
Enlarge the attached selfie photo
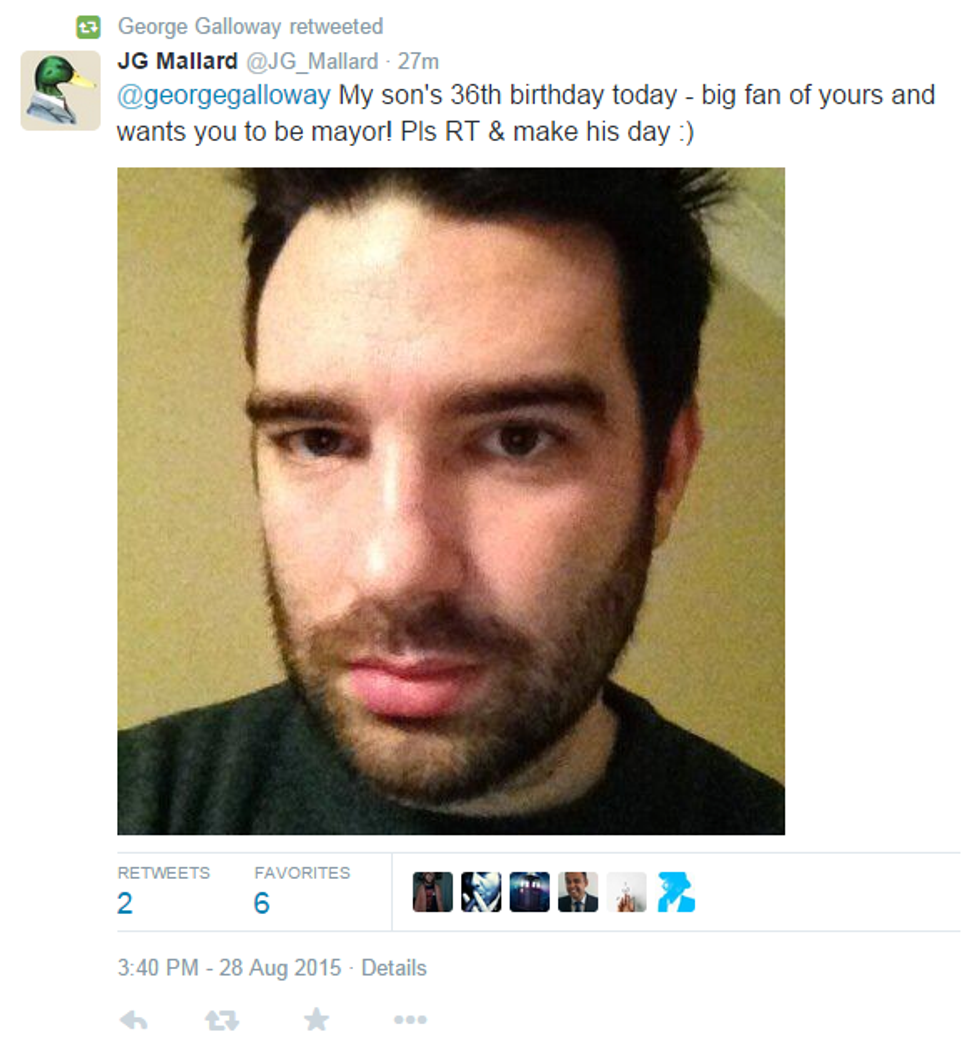[451, 501]
